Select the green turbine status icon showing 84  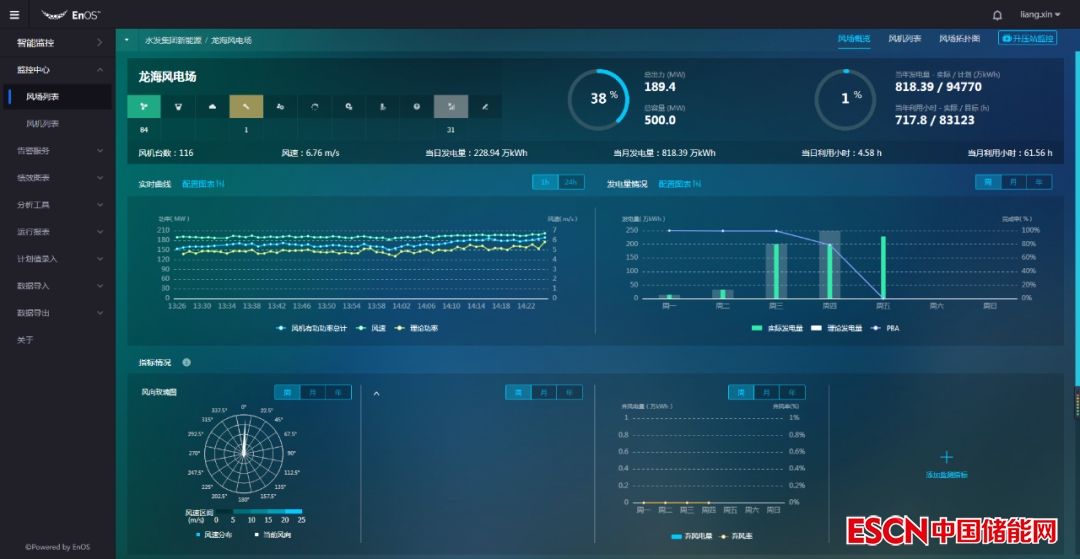(144, 106)
